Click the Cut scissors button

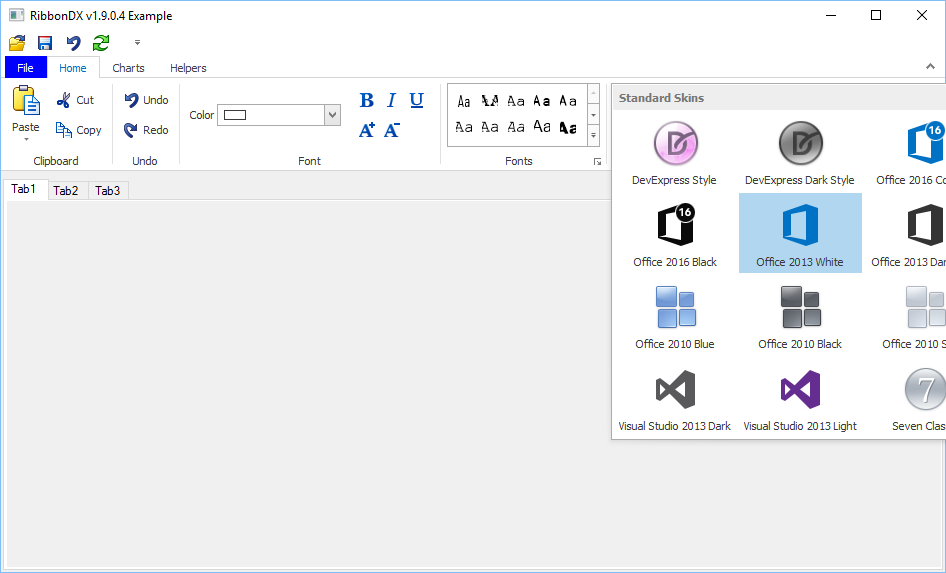(x=75, y=100)
